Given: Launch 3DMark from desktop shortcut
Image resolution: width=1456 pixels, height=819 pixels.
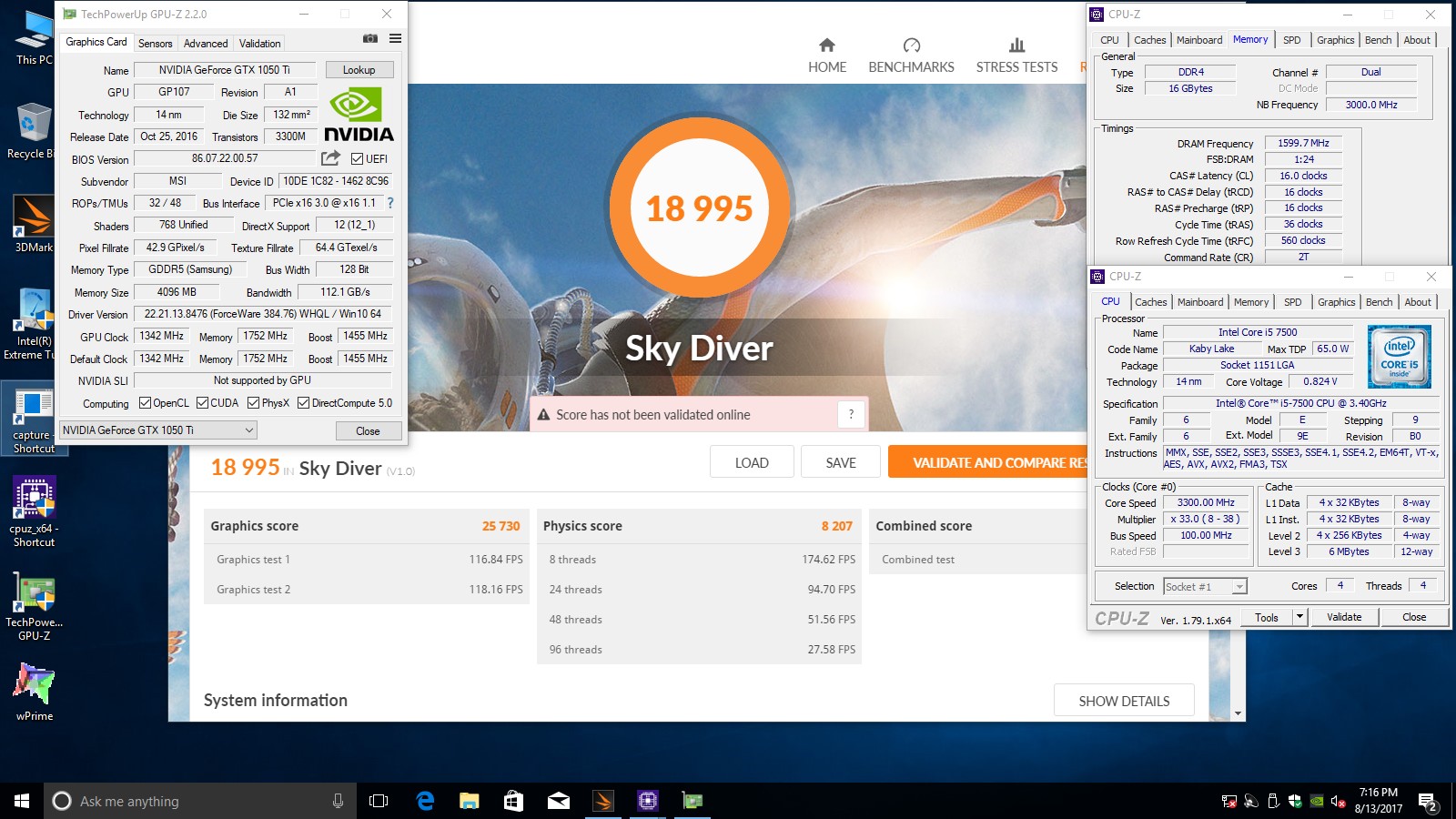Looking at the screenshot, I should [34, 224].
